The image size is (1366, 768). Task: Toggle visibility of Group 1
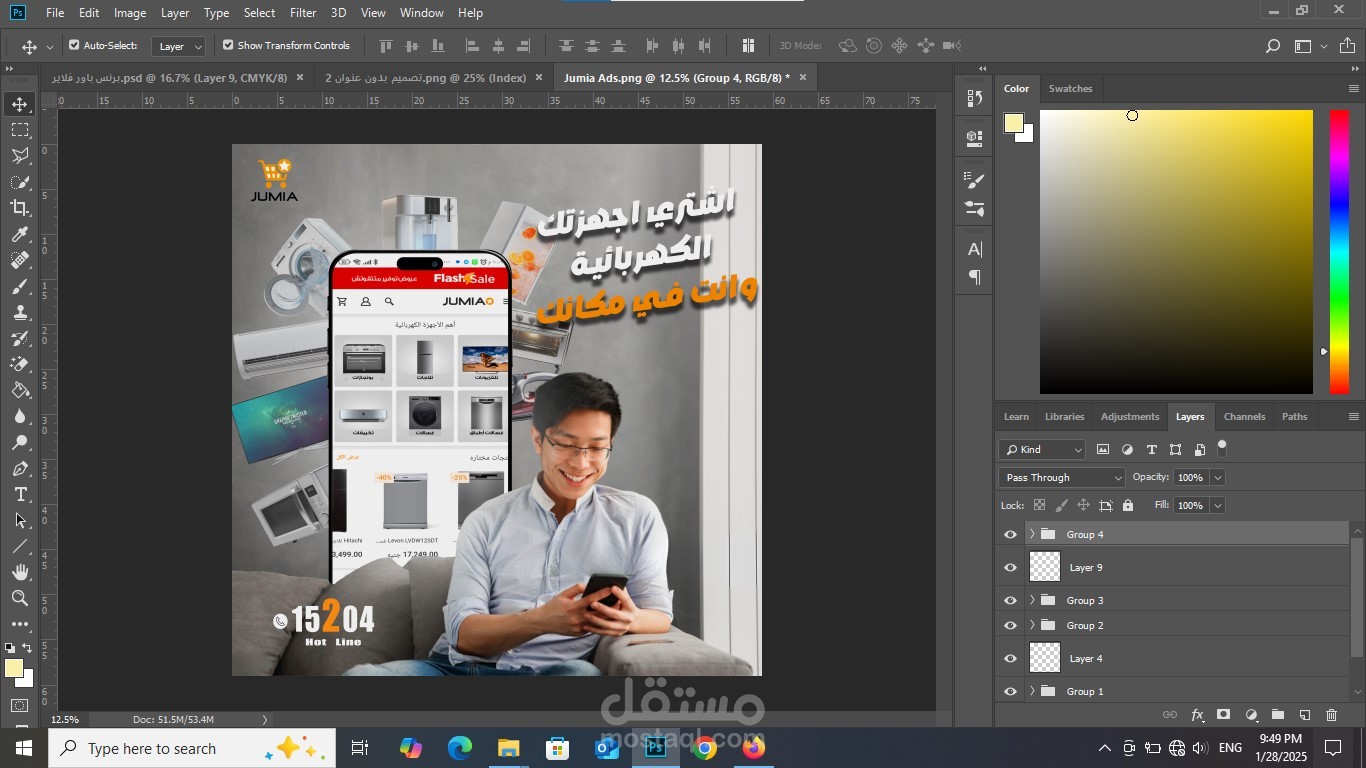point(1010,691)
